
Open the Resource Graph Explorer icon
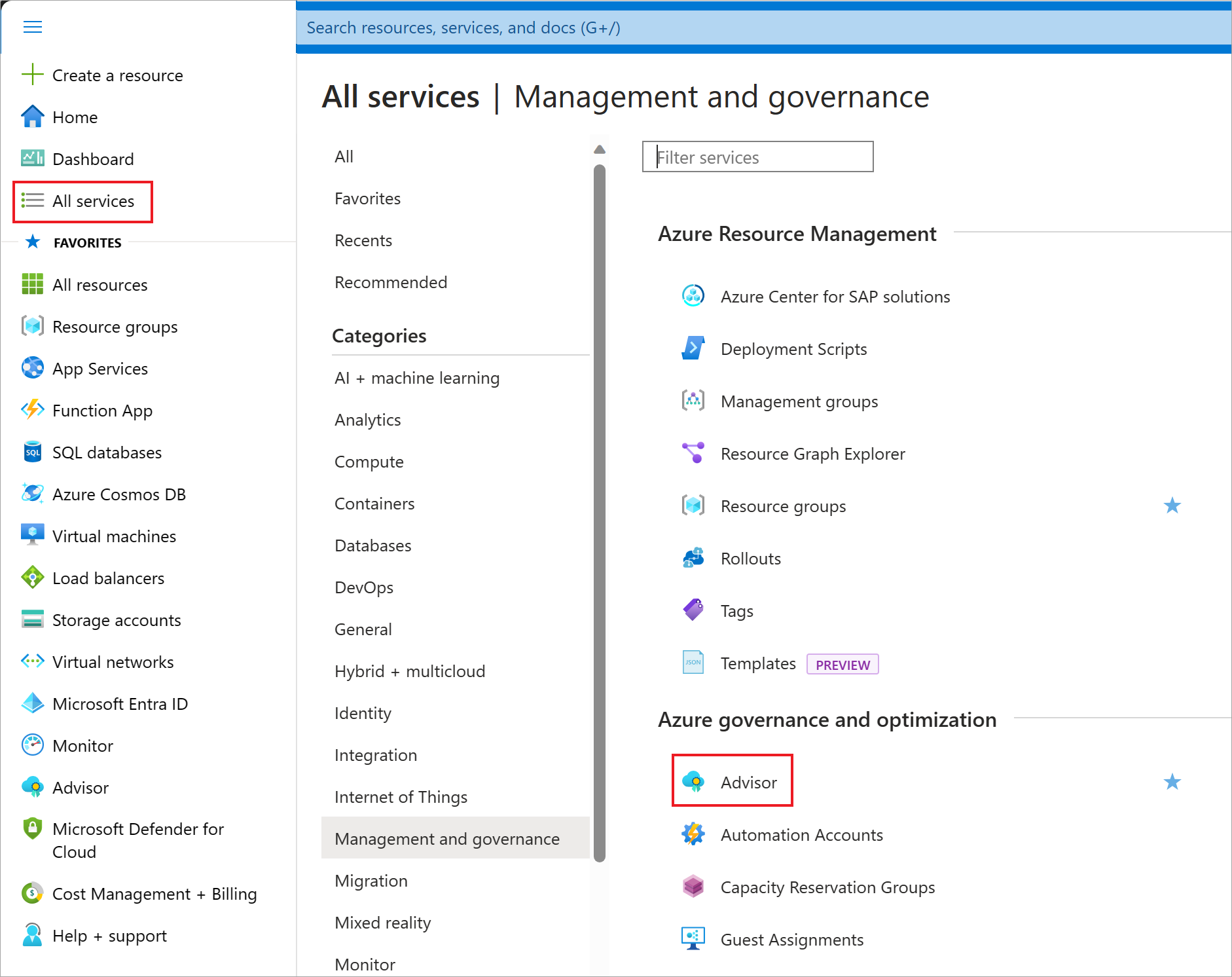(x=693, y=453)
